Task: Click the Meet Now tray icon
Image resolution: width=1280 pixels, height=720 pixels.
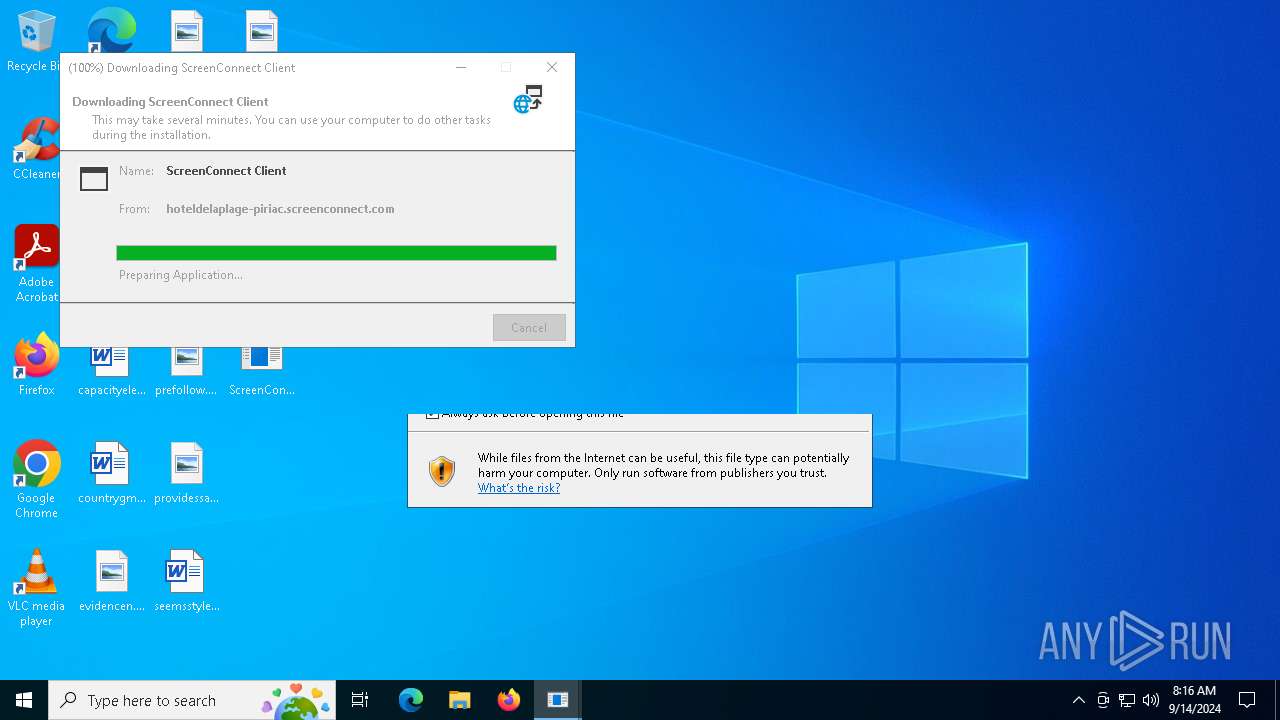Action: click(1103, 700)
